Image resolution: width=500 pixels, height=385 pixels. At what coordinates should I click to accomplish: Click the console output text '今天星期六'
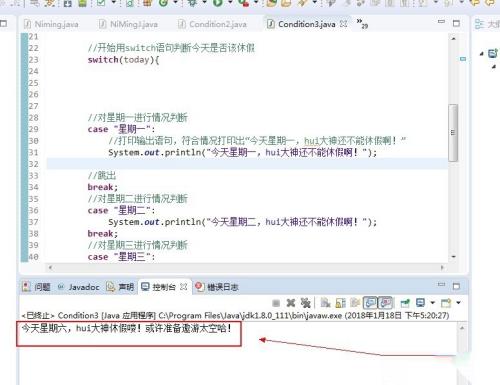coord(43,328)
